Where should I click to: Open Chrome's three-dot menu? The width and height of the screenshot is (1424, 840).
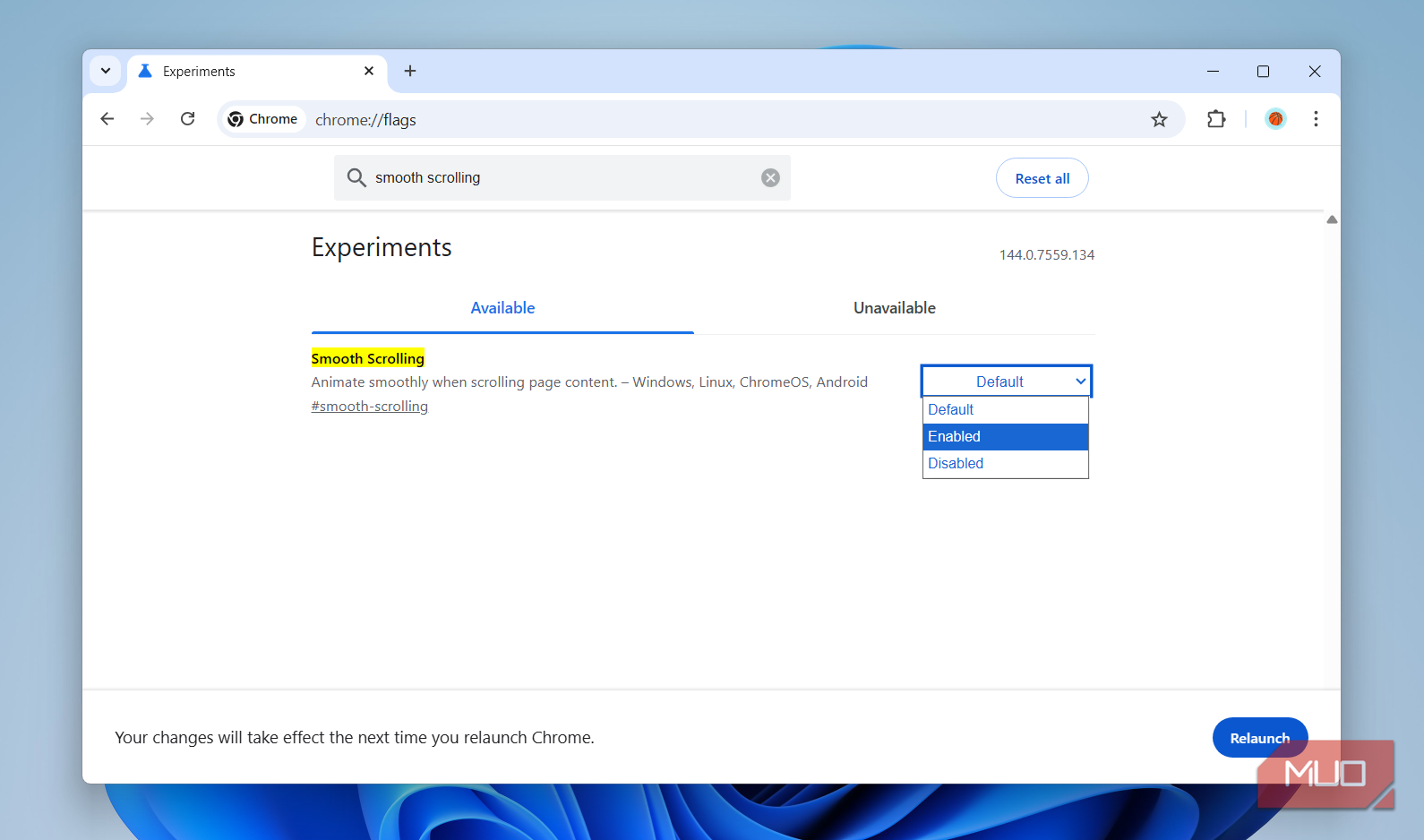coord(1315,119)
